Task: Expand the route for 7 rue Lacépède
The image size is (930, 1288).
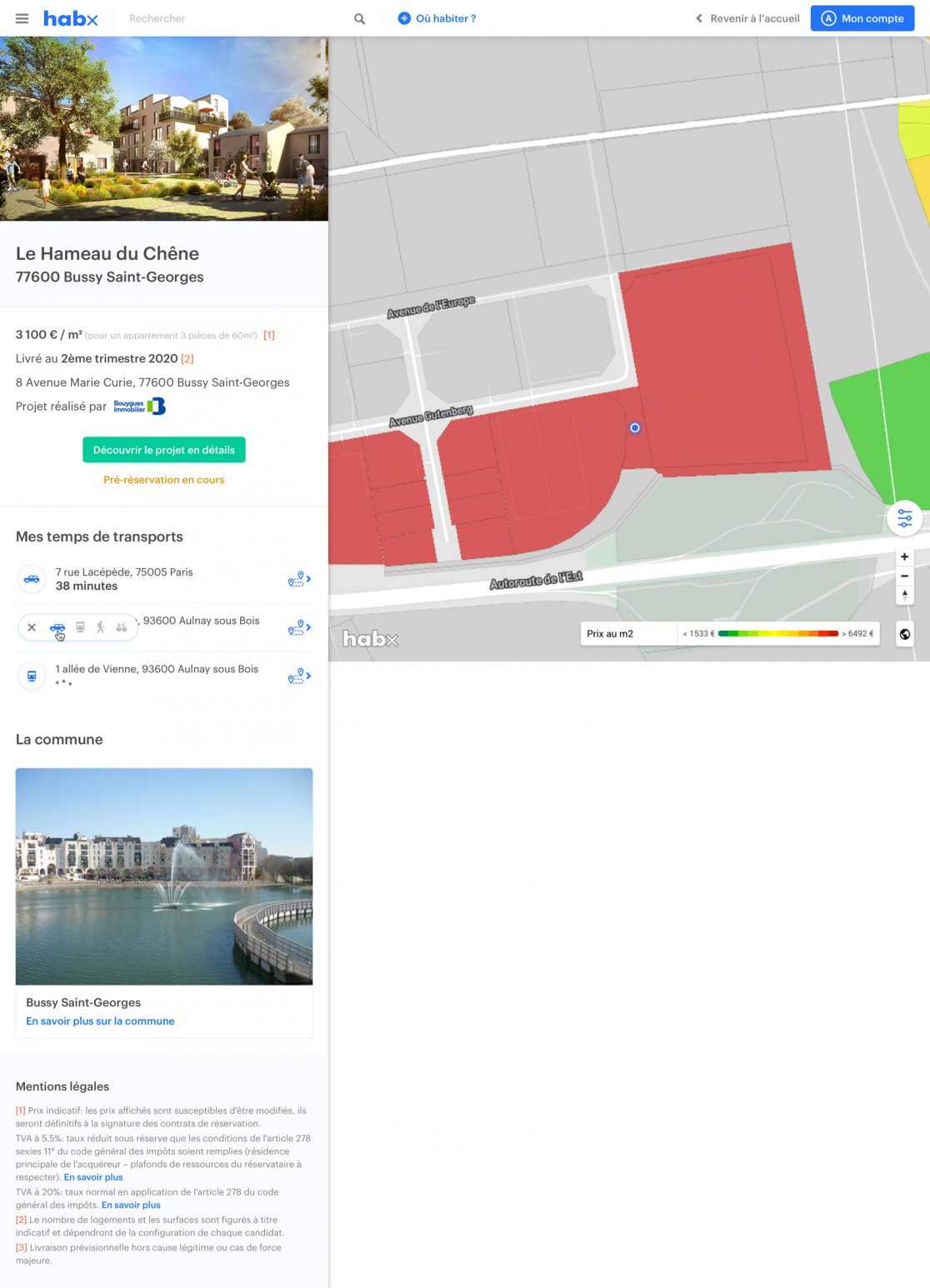Action: pos(299,579)
